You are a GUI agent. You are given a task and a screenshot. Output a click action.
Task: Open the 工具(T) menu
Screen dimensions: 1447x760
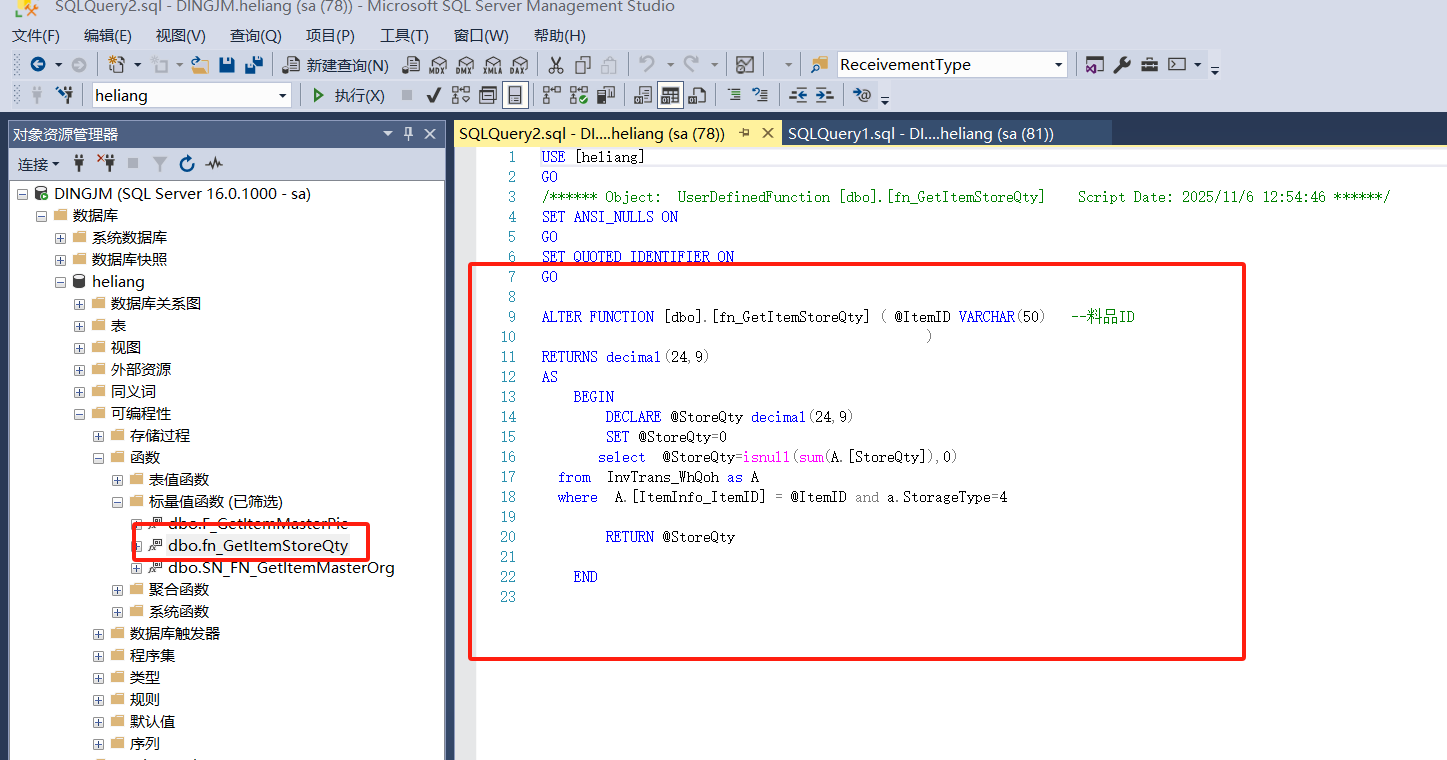coord(404,35)
